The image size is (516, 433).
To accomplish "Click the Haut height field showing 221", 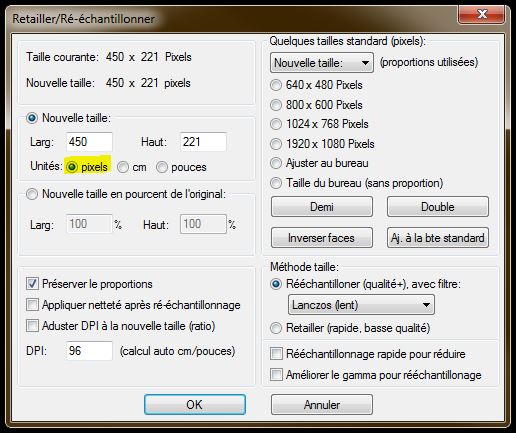I will coord(203,142).
